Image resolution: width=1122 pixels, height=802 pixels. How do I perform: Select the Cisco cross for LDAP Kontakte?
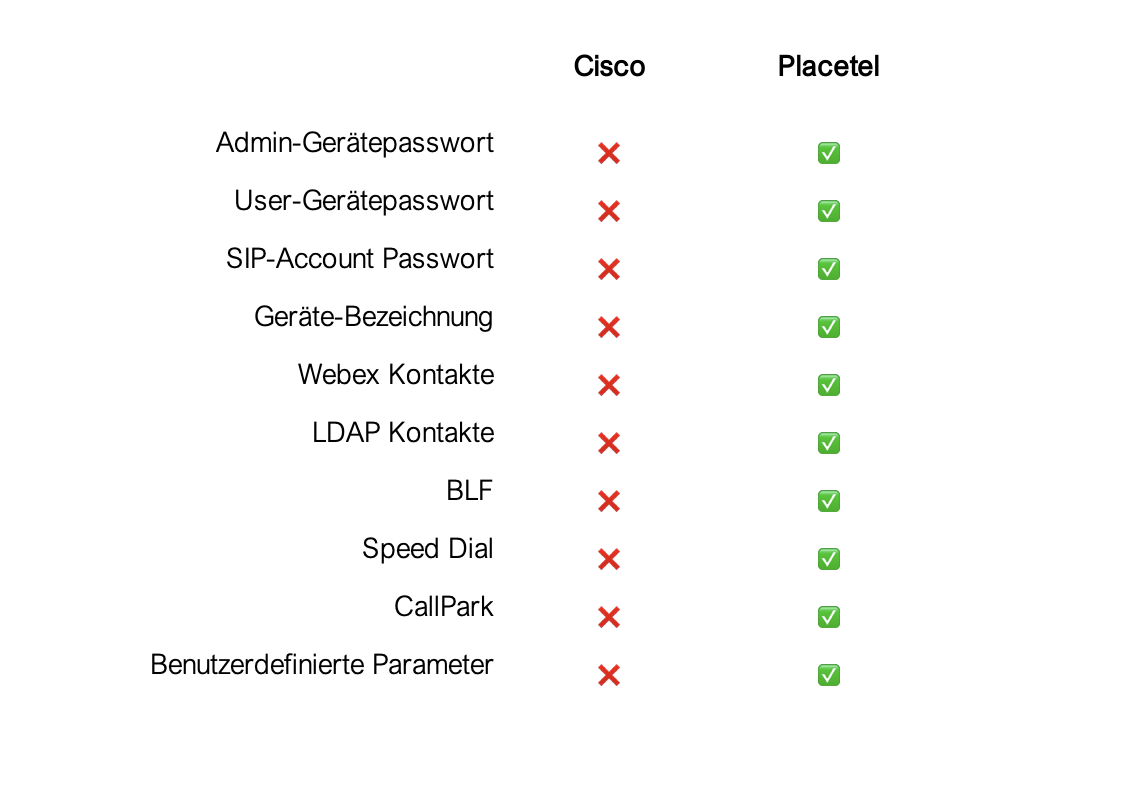pyautogui.click(x=608, y=443)
